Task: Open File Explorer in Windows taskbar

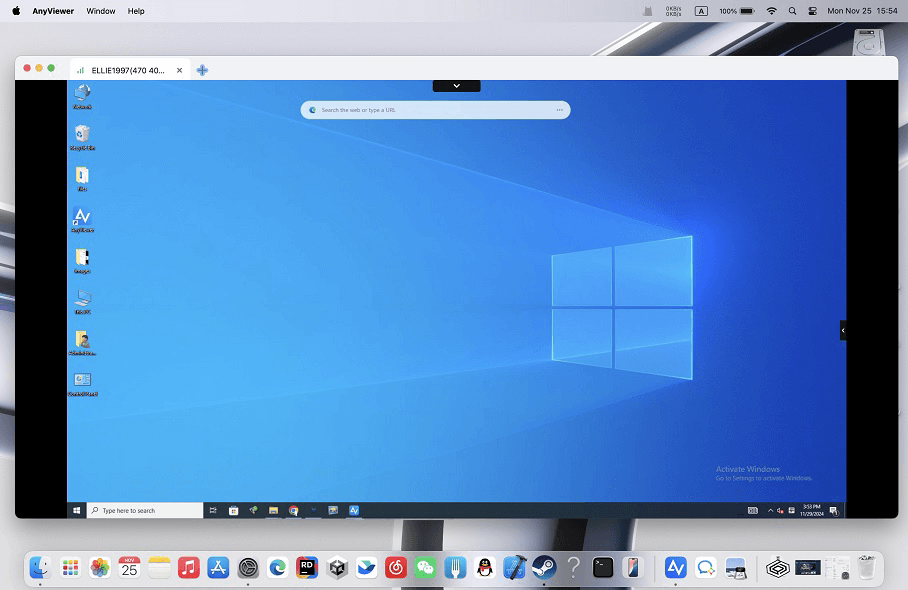Action: tap(273, 510)
